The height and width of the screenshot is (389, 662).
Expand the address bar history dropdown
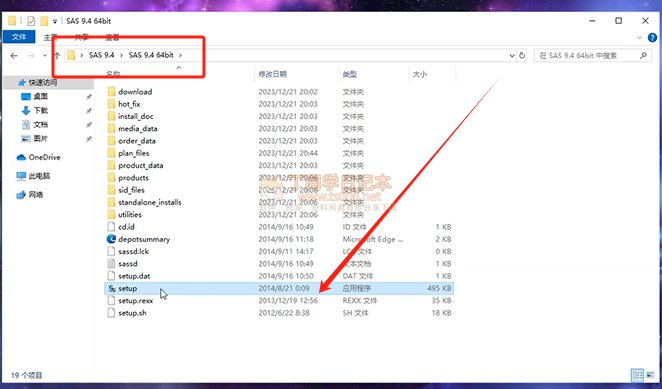coord(512,56)
